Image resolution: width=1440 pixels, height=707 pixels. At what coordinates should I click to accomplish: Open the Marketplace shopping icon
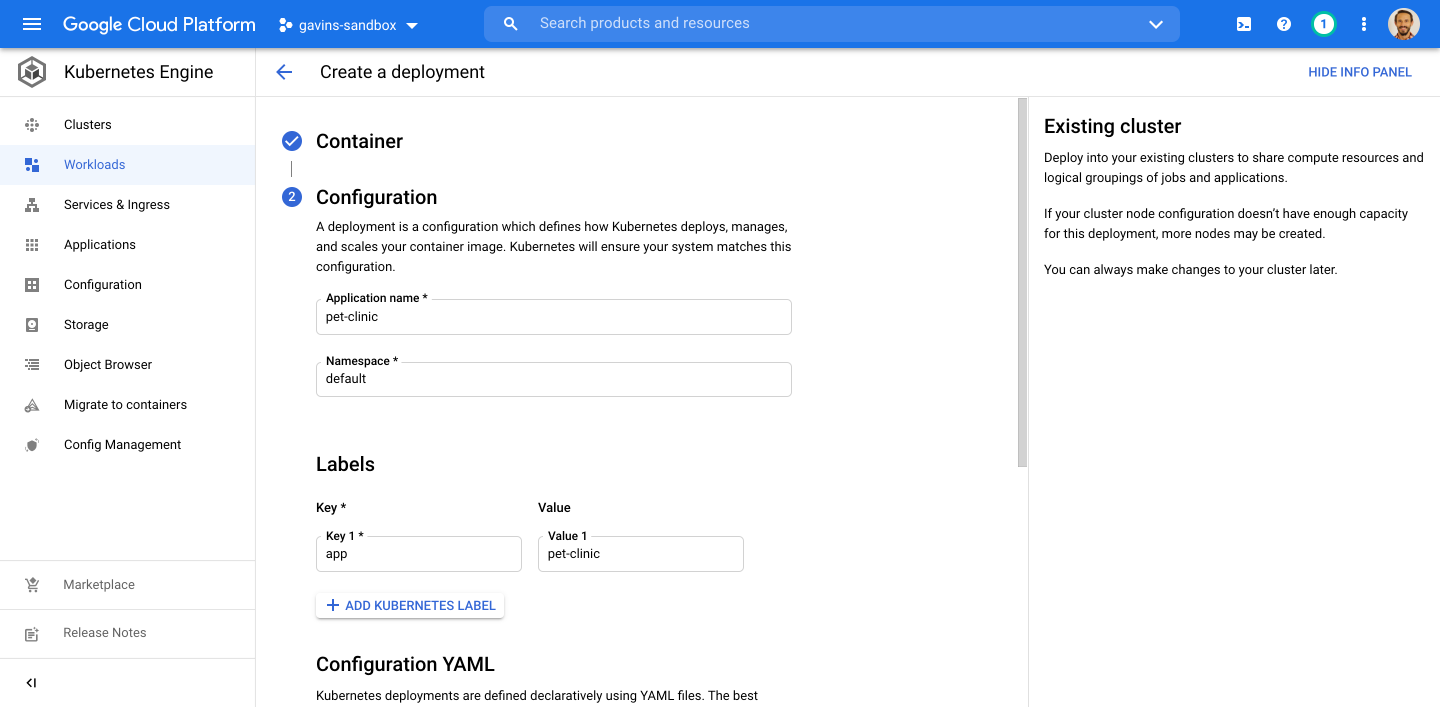[x=31, y=584]
